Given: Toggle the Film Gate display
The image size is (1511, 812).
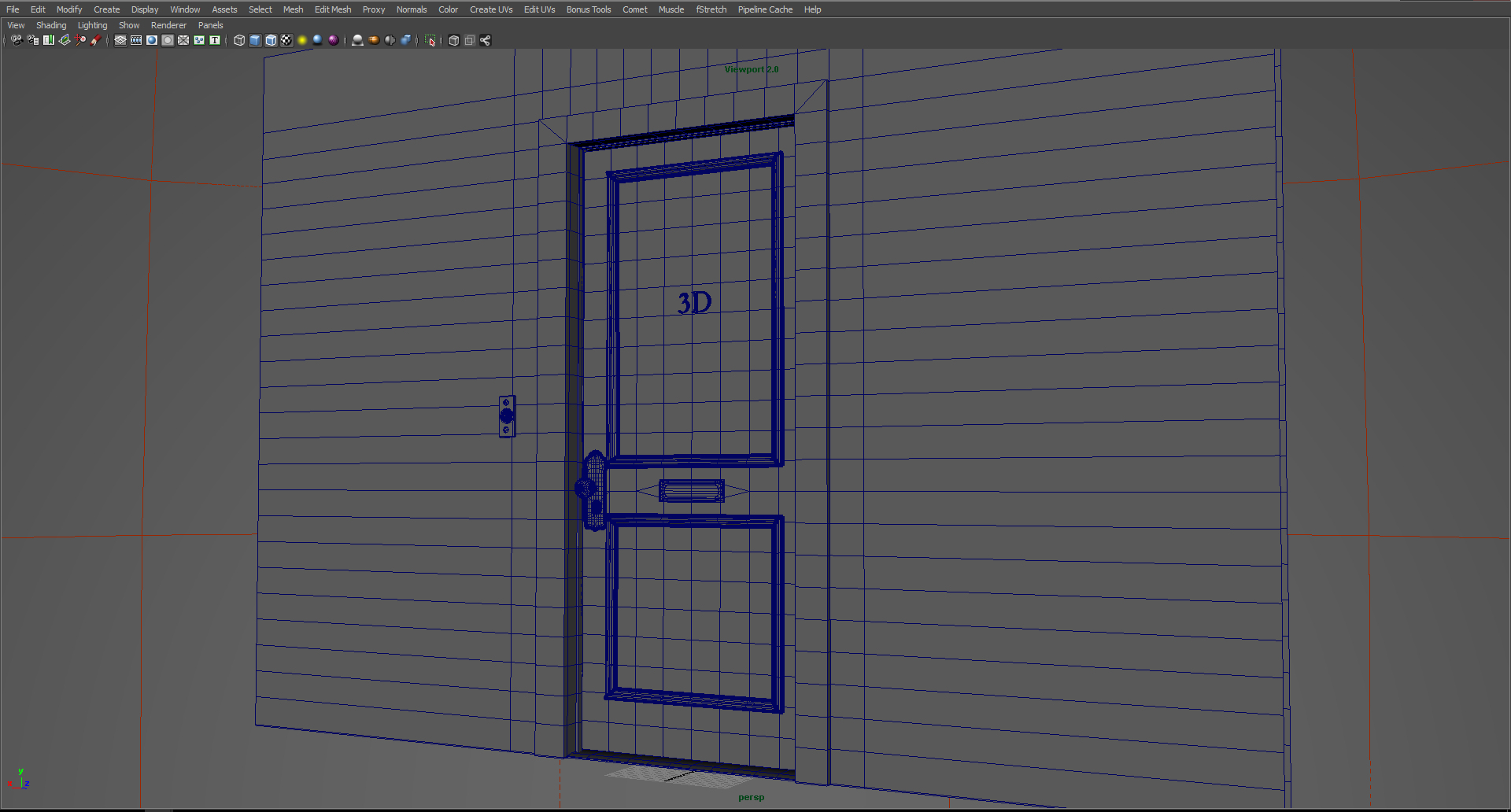Looking at the screenshot, I should pyautogui.click(x=136, y=40).
